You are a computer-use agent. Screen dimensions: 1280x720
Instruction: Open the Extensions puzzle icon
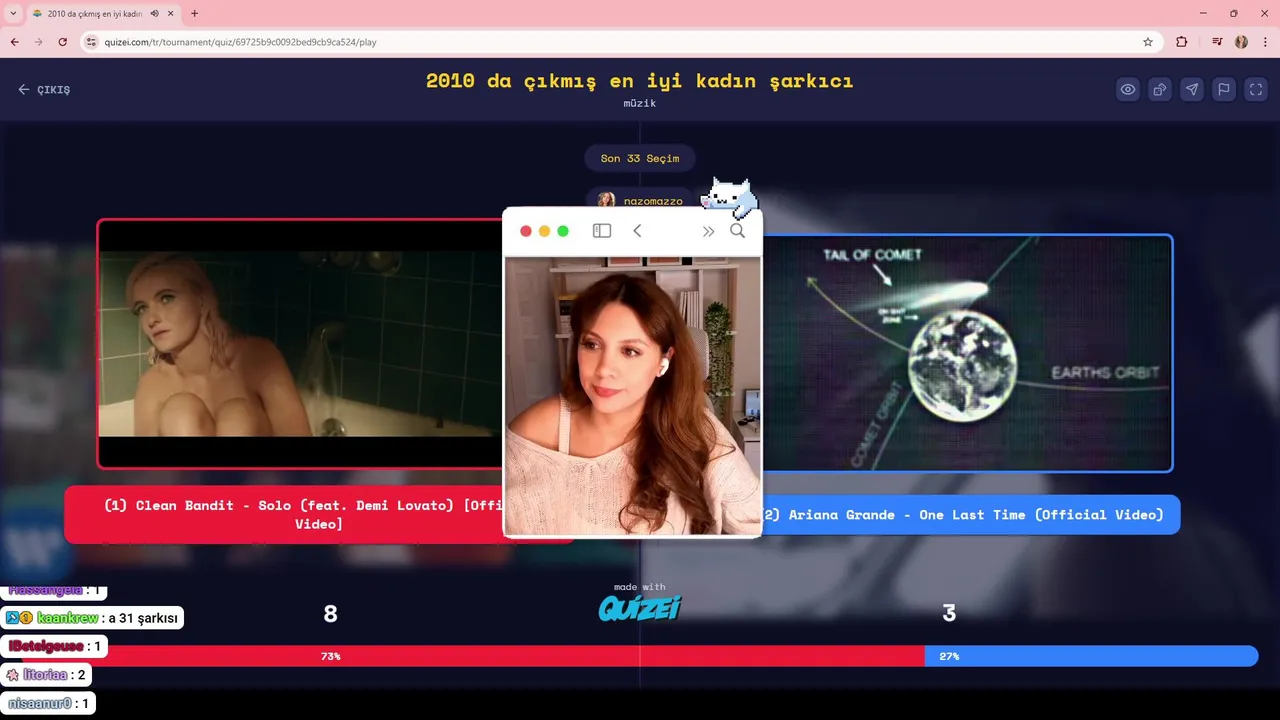(1182, 42)
